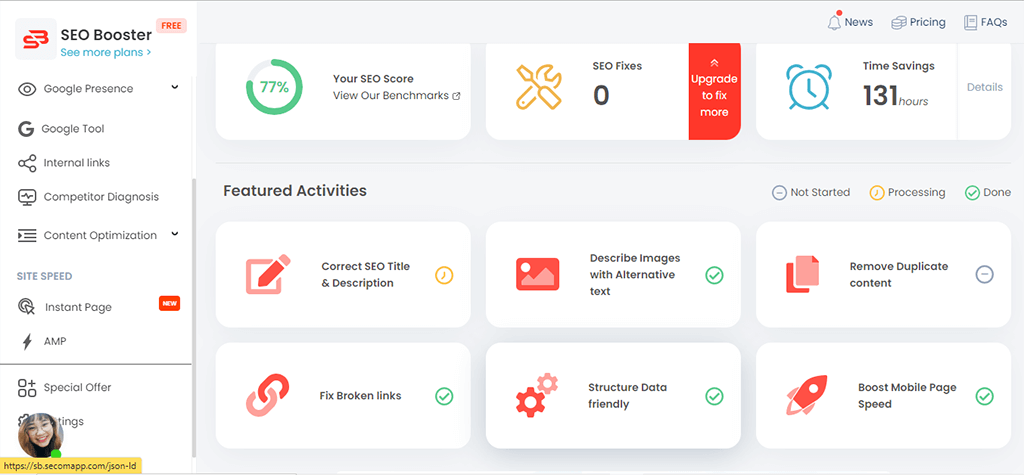Open the Pricing link in header
This screenshot has height=475, width=1024.
(x=918, y=22)
